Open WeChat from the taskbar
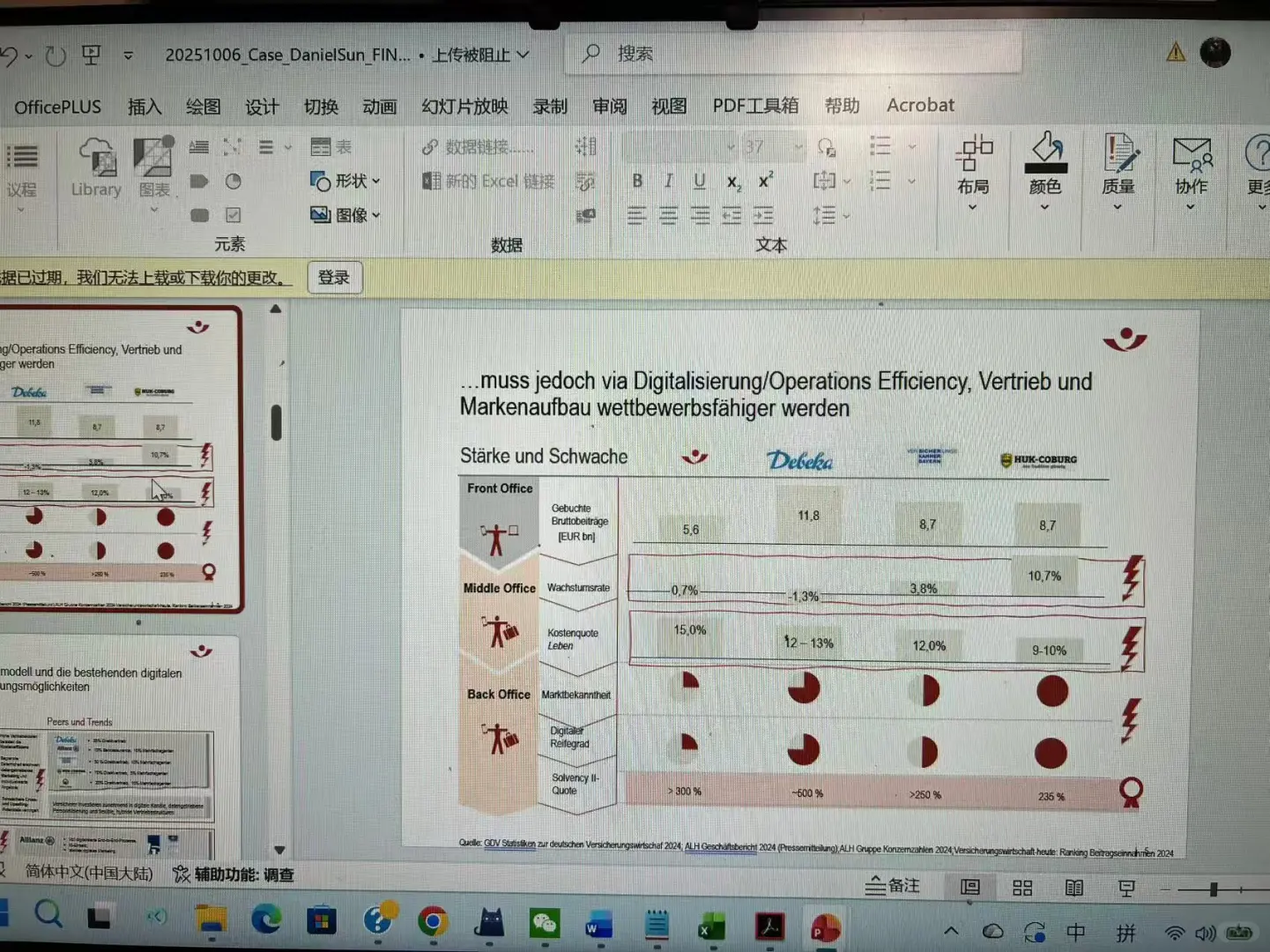This screenshot has width=1270, height=952. [545, 923]
